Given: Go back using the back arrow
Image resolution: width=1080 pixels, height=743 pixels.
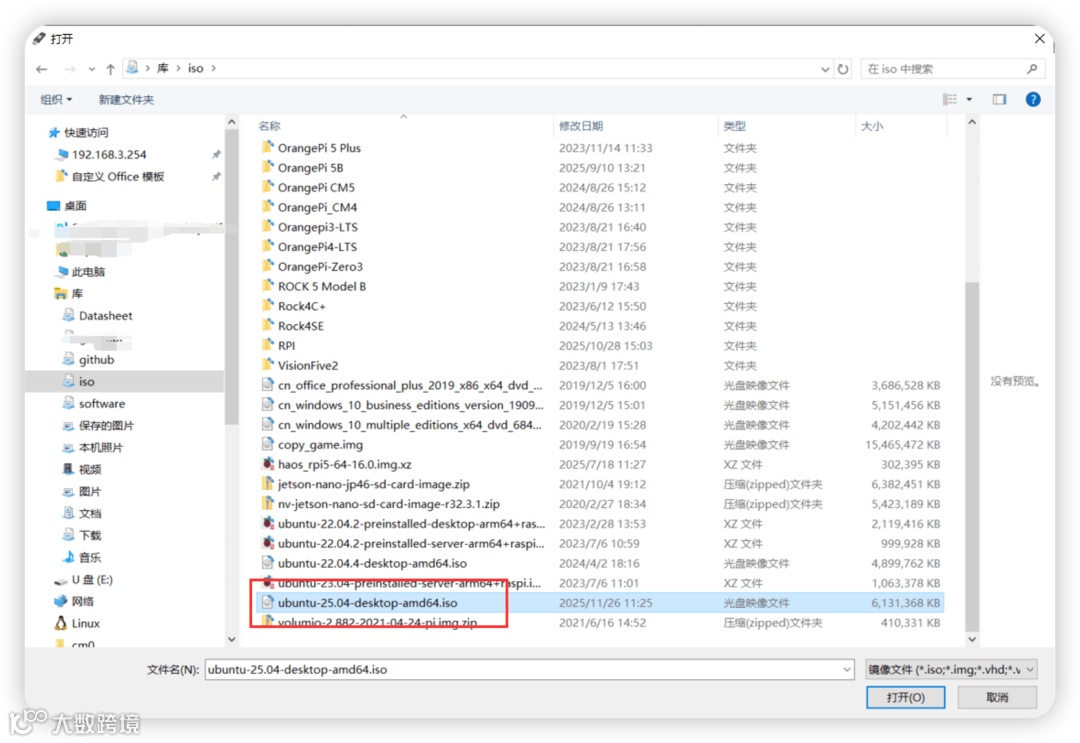Looking at the screenshot, I should click(x=42, y=69).
